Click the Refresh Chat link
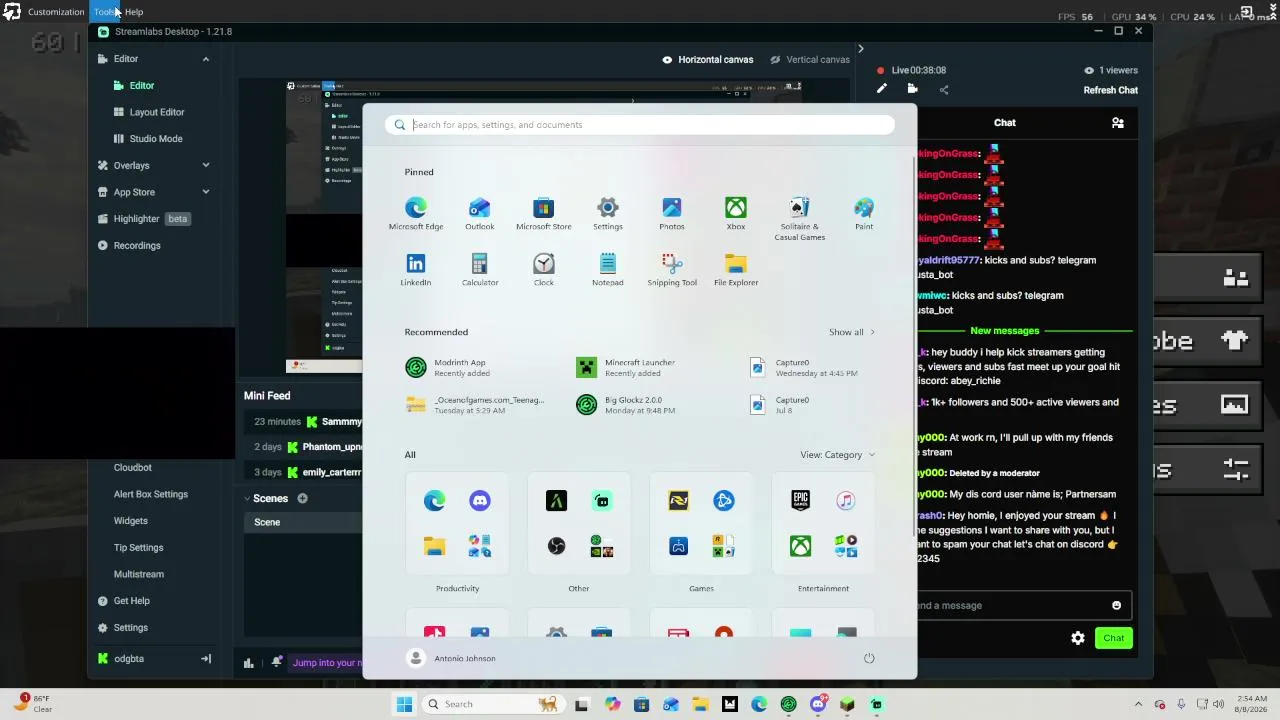 point(1111,90)
